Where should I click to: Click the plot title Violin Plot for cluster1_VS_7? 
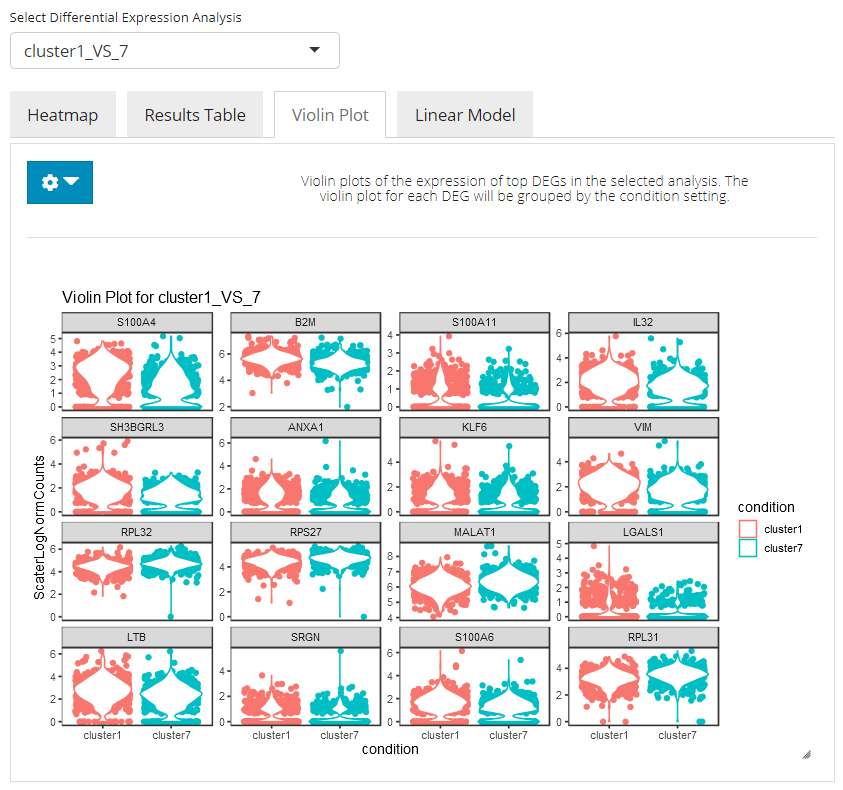[161, 297]
